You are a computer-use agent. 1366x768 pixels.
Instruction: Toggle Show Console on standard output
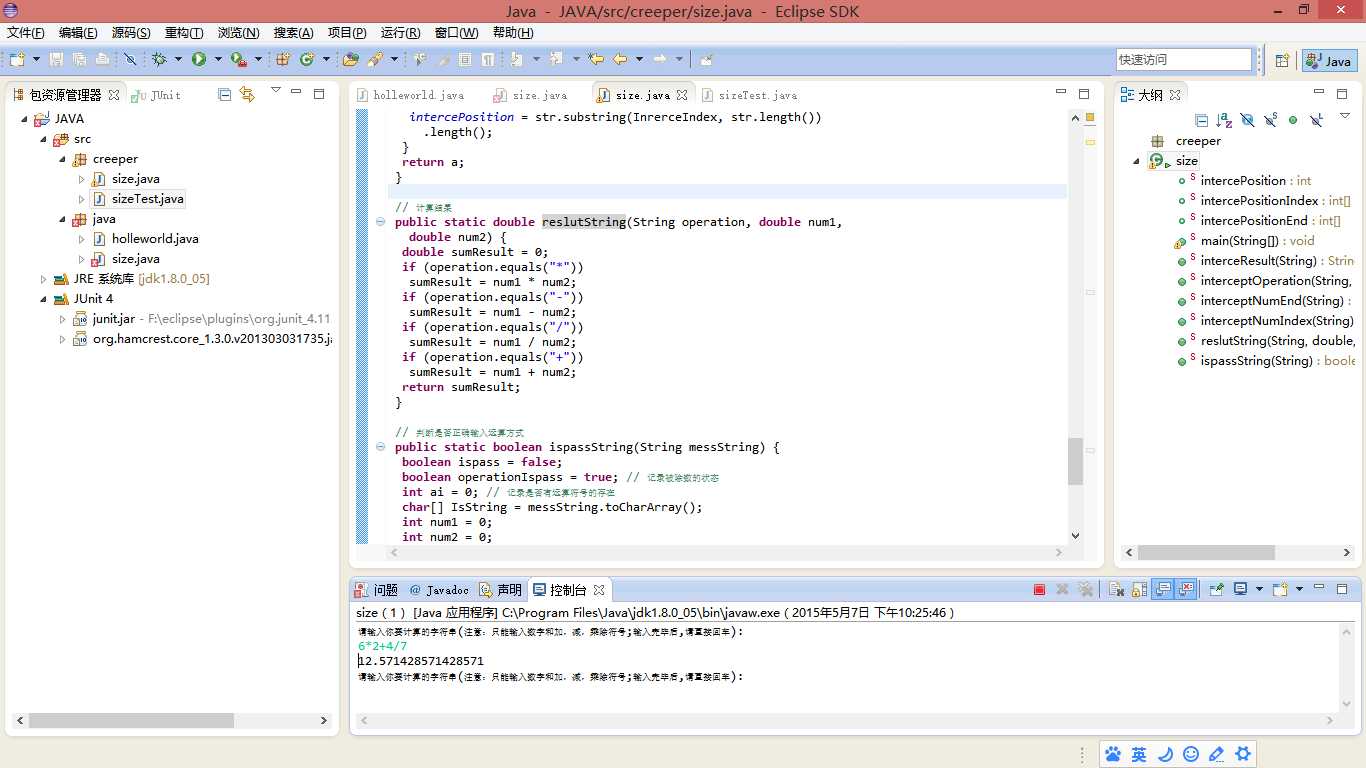click(x=1163, y=590)
